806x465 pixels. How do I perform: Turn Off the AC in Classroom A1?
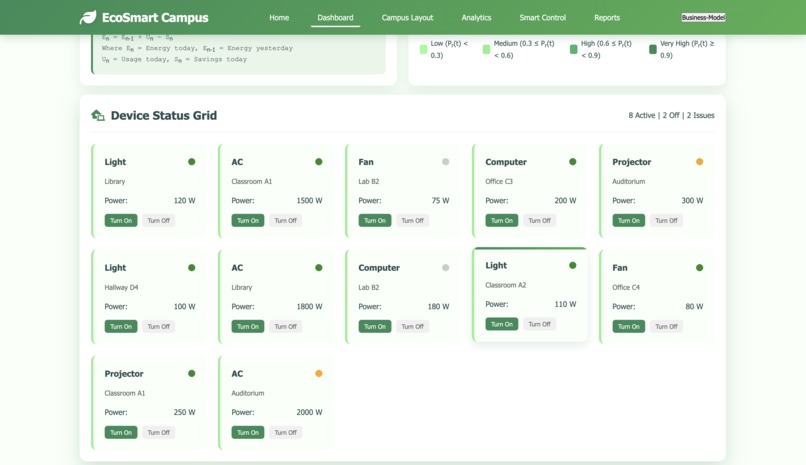285,220
